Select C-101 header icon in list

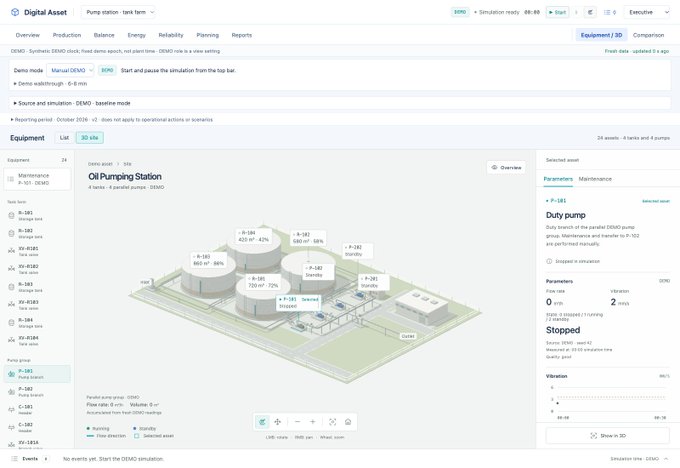[11, 409]
